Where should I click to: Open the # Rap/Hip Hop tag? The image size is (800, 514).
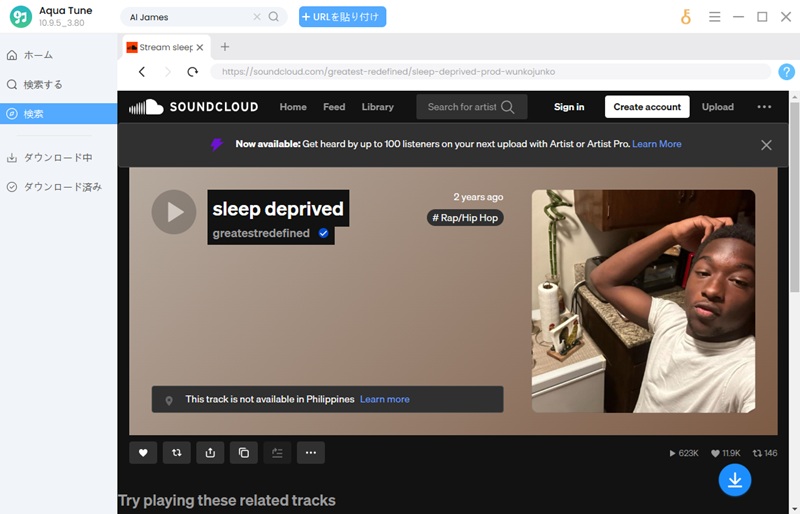(465, 218)
